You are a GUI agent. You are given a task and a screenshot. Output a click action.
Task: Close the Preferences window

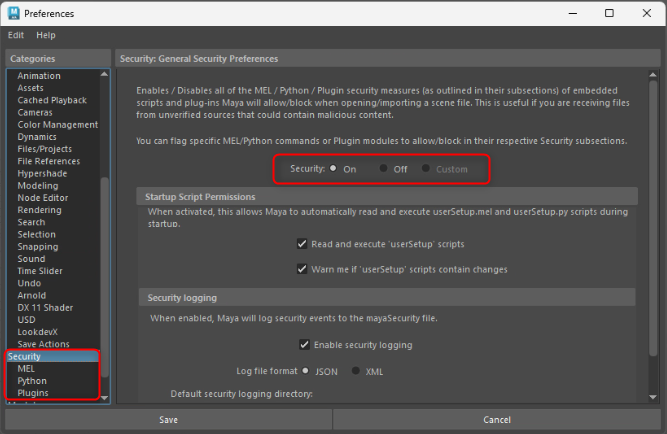647,13
